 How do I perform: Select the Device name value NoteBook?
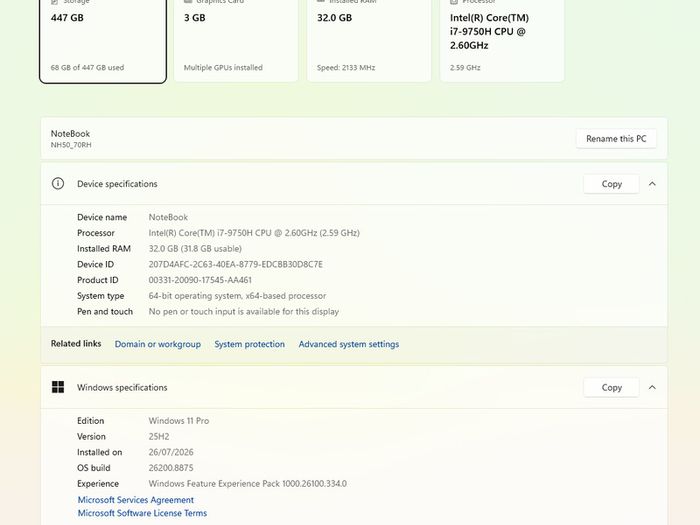[x=168, y=217]
